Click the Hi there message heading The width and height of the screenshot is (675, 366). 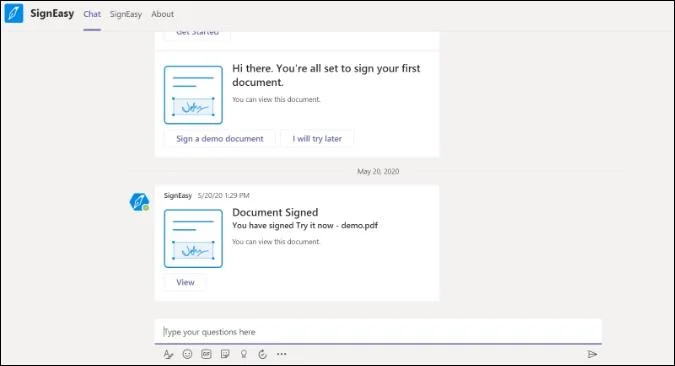[326, 75]
